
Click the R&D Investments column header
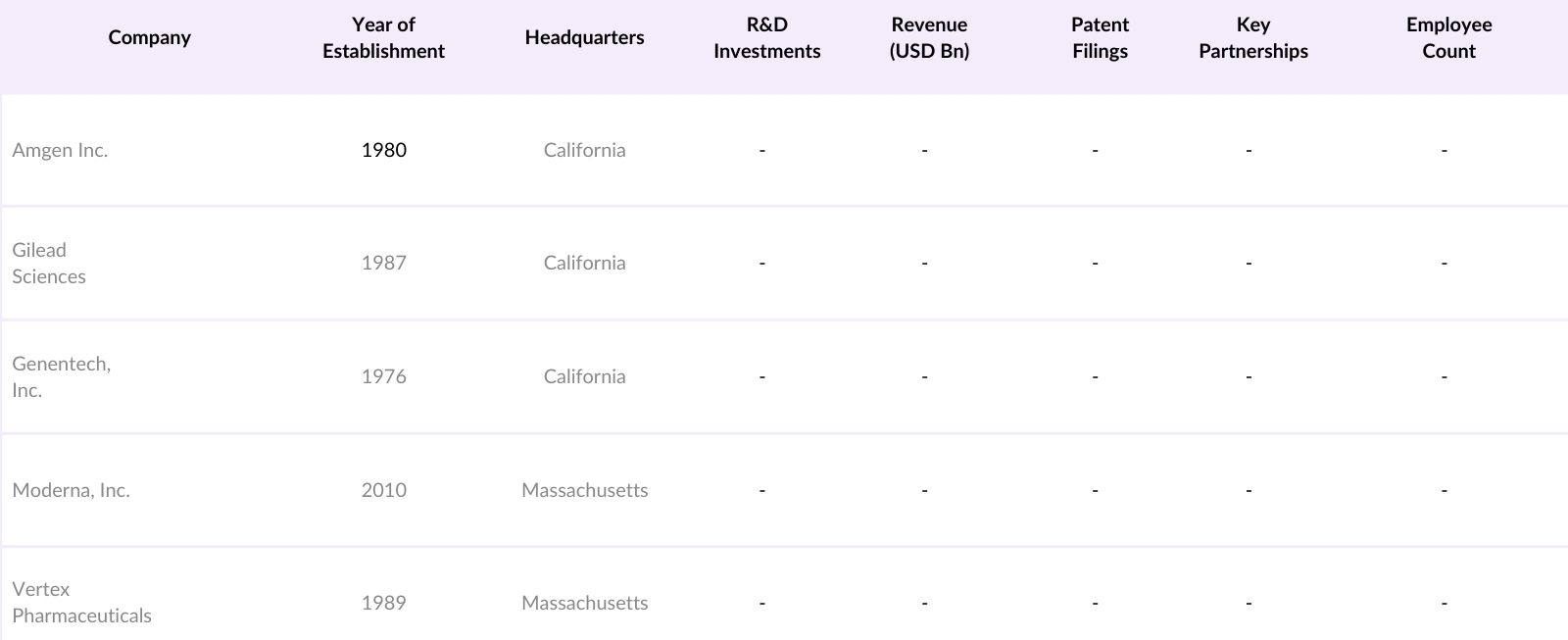pyautogui.click(x=766, y=37)
